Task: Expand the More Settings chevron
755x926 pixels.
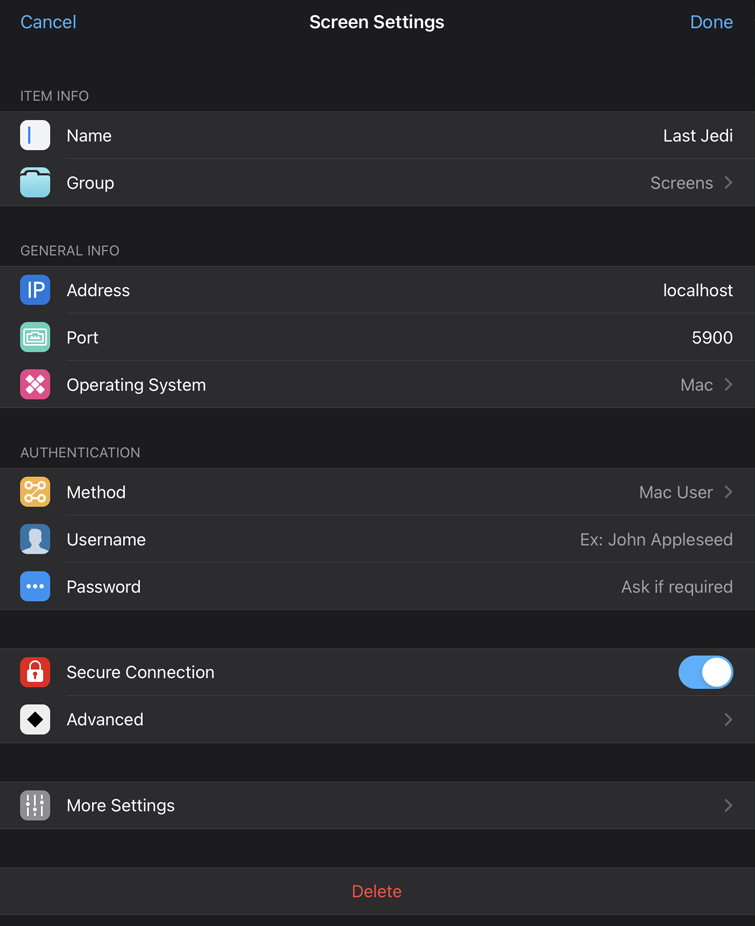Action: 728,806
